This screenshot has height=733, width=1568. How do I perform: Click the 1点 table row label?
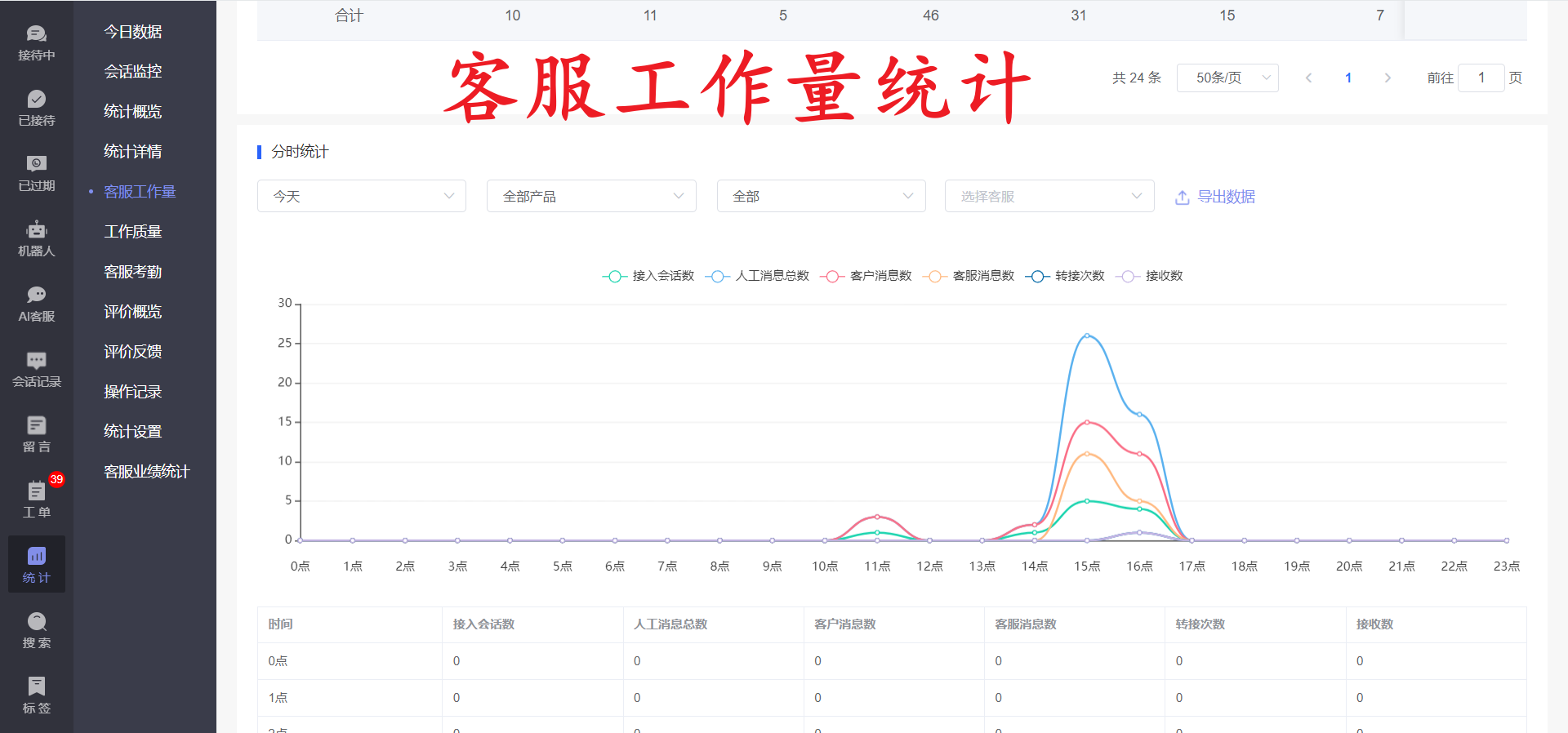click(278, 698)
